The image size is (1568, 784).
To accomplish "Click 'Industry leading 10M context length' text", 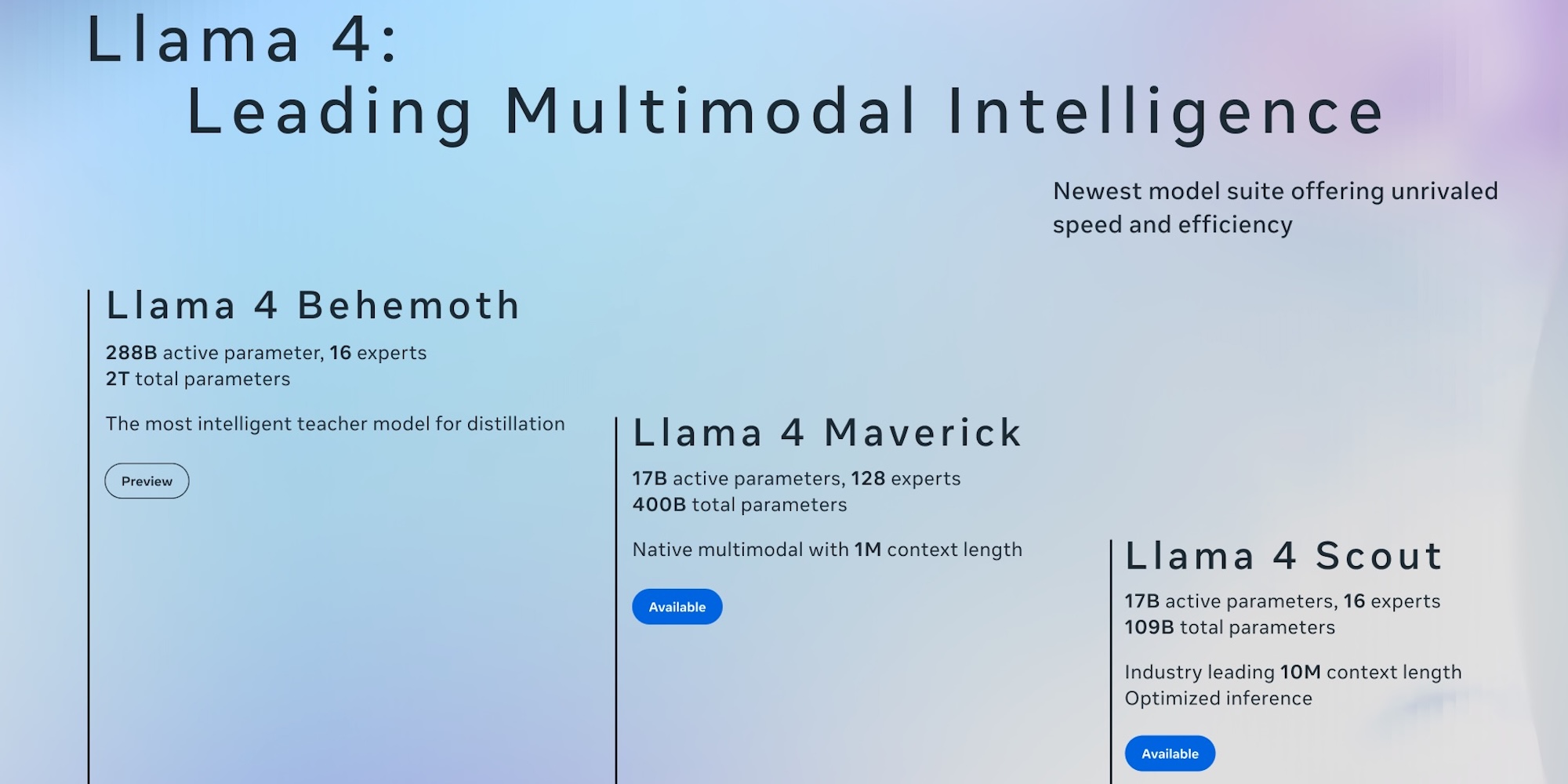I will pos(1293,672).
